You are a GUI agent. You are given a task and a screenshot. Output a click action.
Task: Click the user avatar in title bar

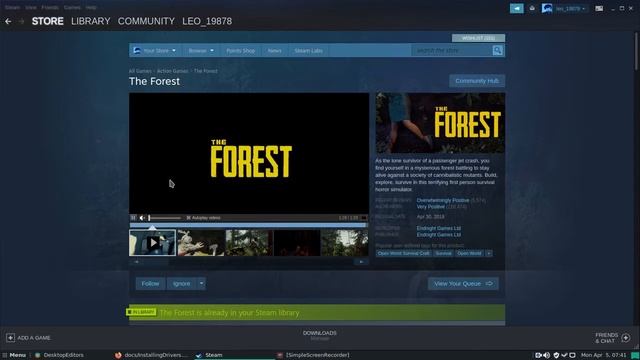[547, 8]
